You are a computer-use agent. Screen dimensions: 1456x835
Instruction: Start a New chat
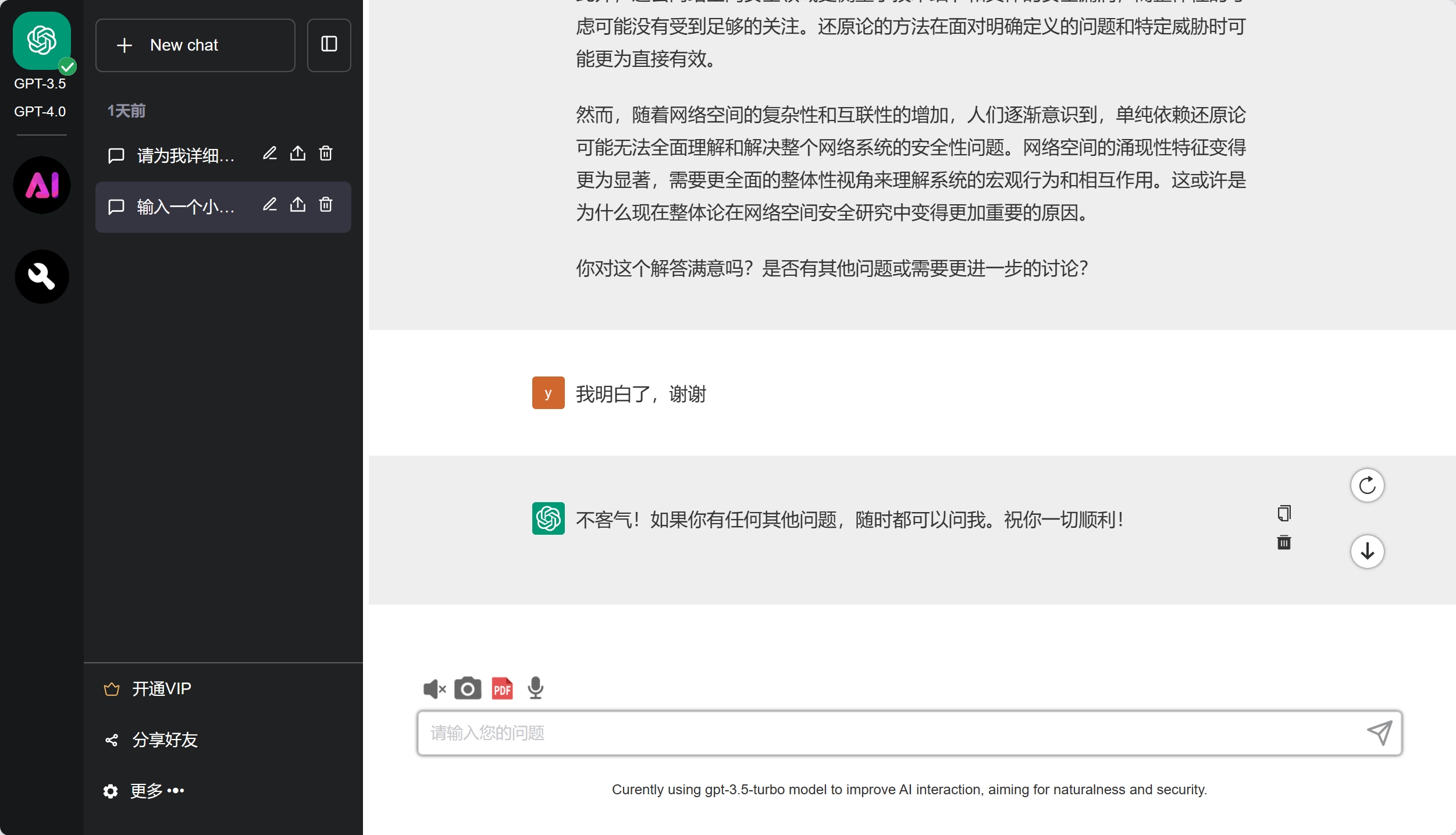[x=195, y=45]
